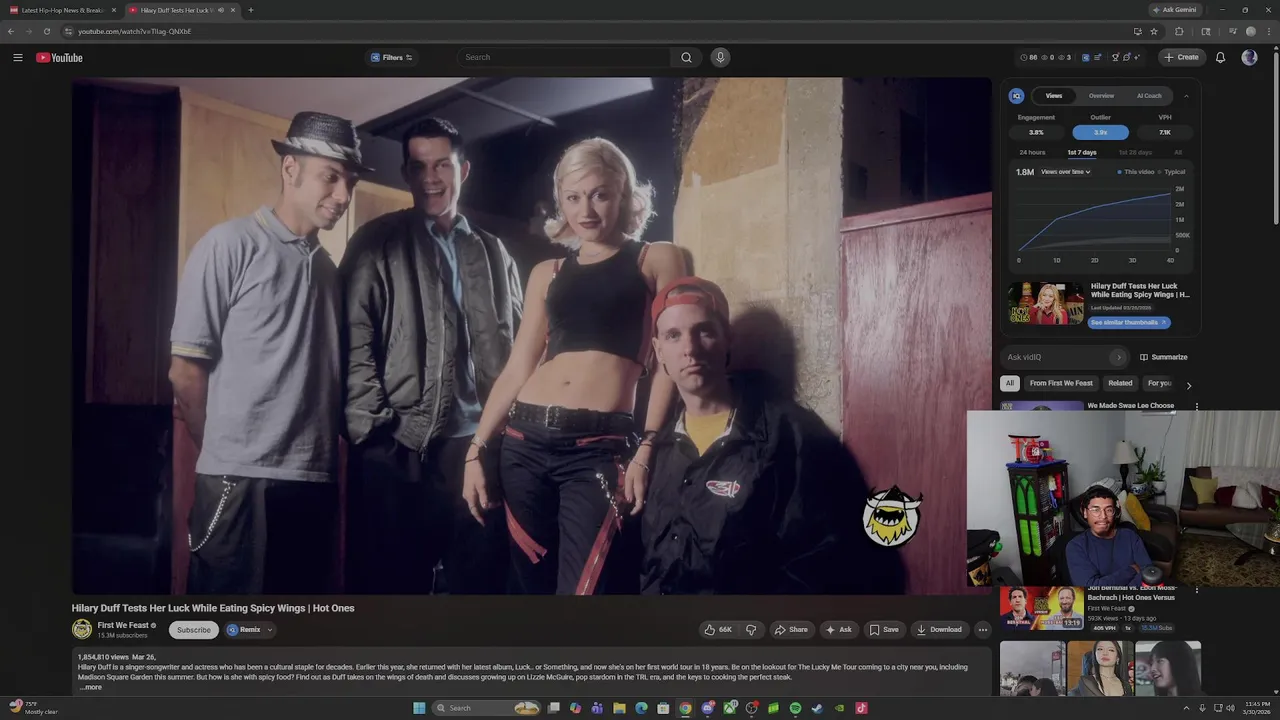
Task: Open Microsoft Edge from the taskbar
Action: pos(641,708)
